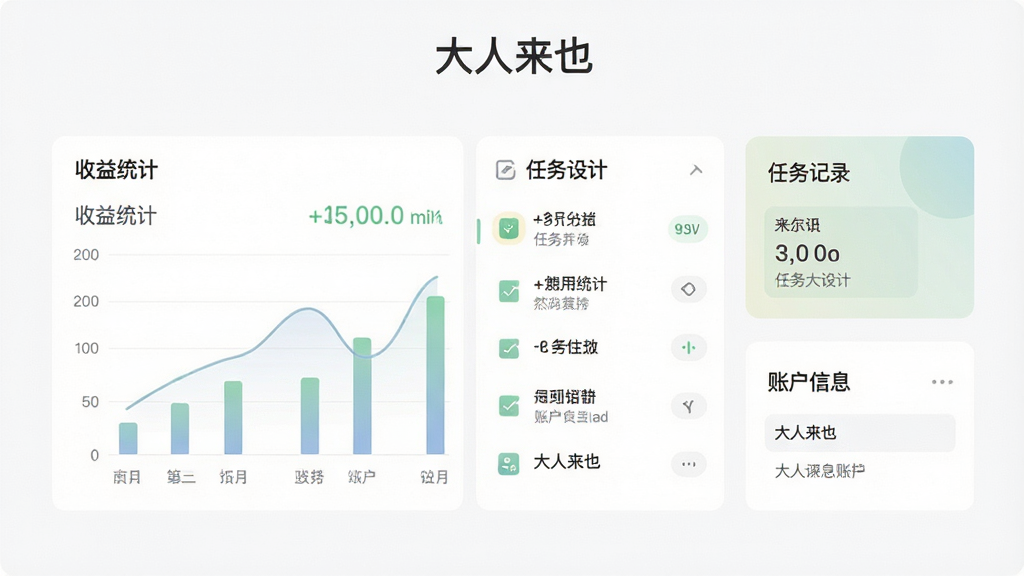Click the diamond icon button in the 用统计 row
Image resolution: width=1024 pixels, height=576 pixels.
[688, 289]
